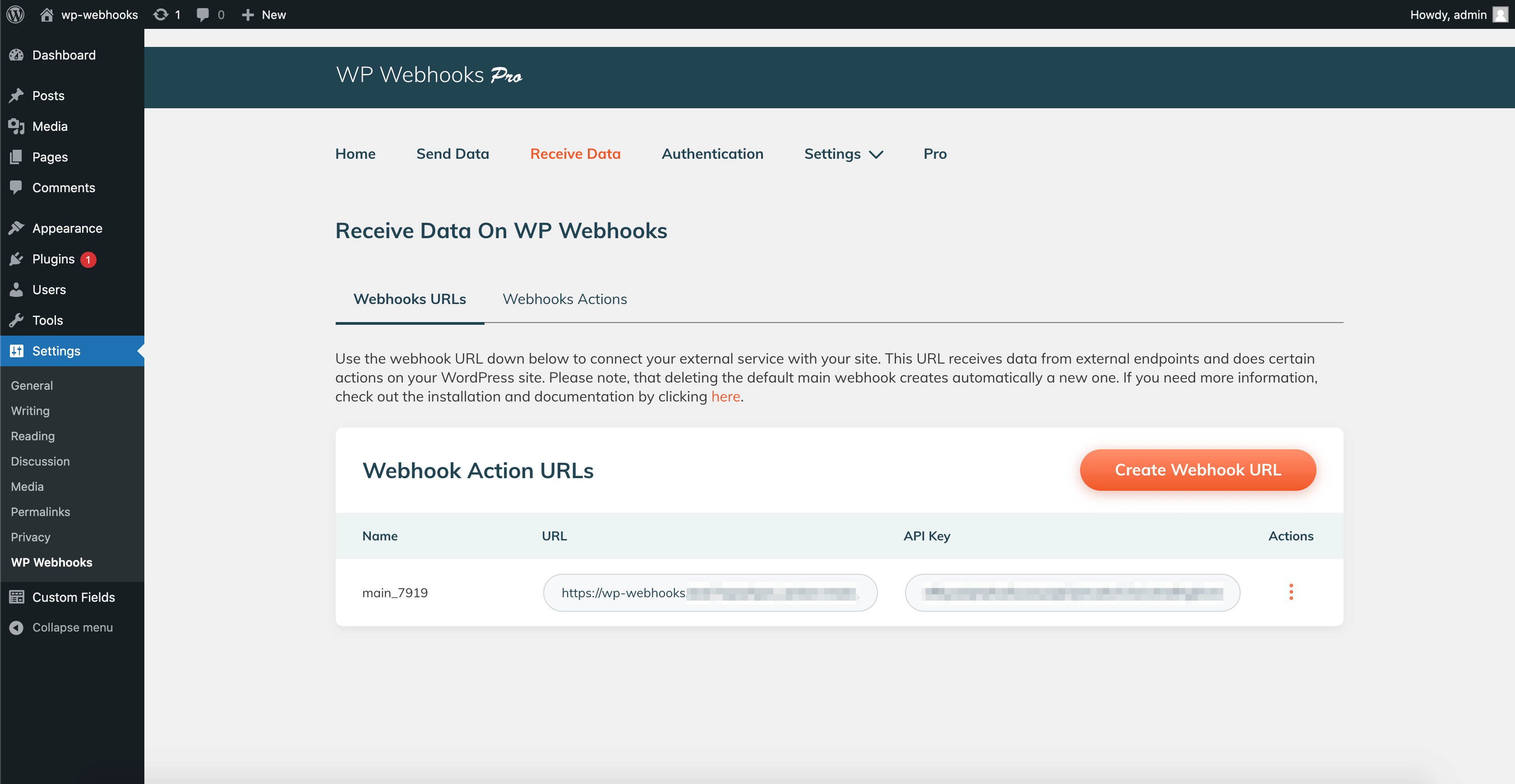Select the Webhooks URLs tab
The height and width of the screenshot is (784, 1515).
tap(410, 298)
